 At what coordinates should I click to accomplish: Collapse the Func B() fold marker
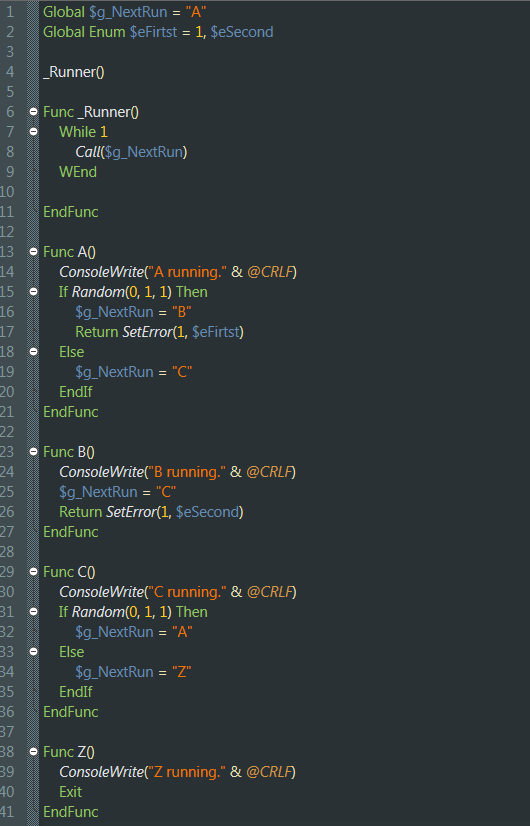[x=33, y=452]
